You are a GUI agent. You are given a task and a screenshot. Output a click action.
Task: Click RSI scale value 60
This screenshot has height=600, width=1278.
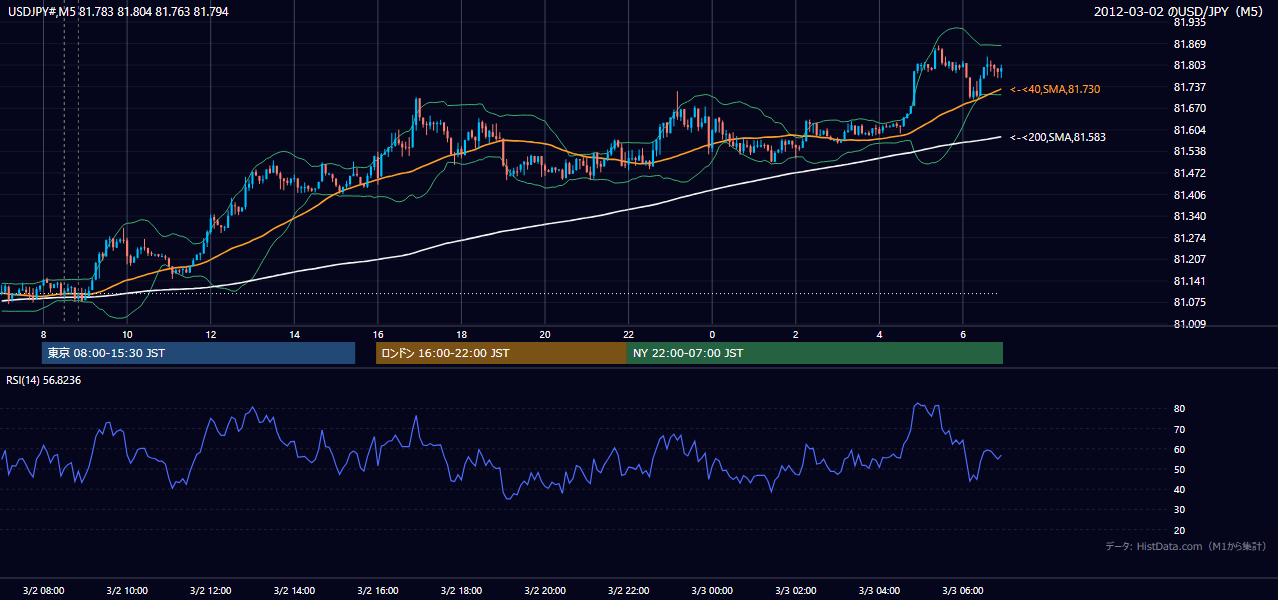coord(1180,450)
